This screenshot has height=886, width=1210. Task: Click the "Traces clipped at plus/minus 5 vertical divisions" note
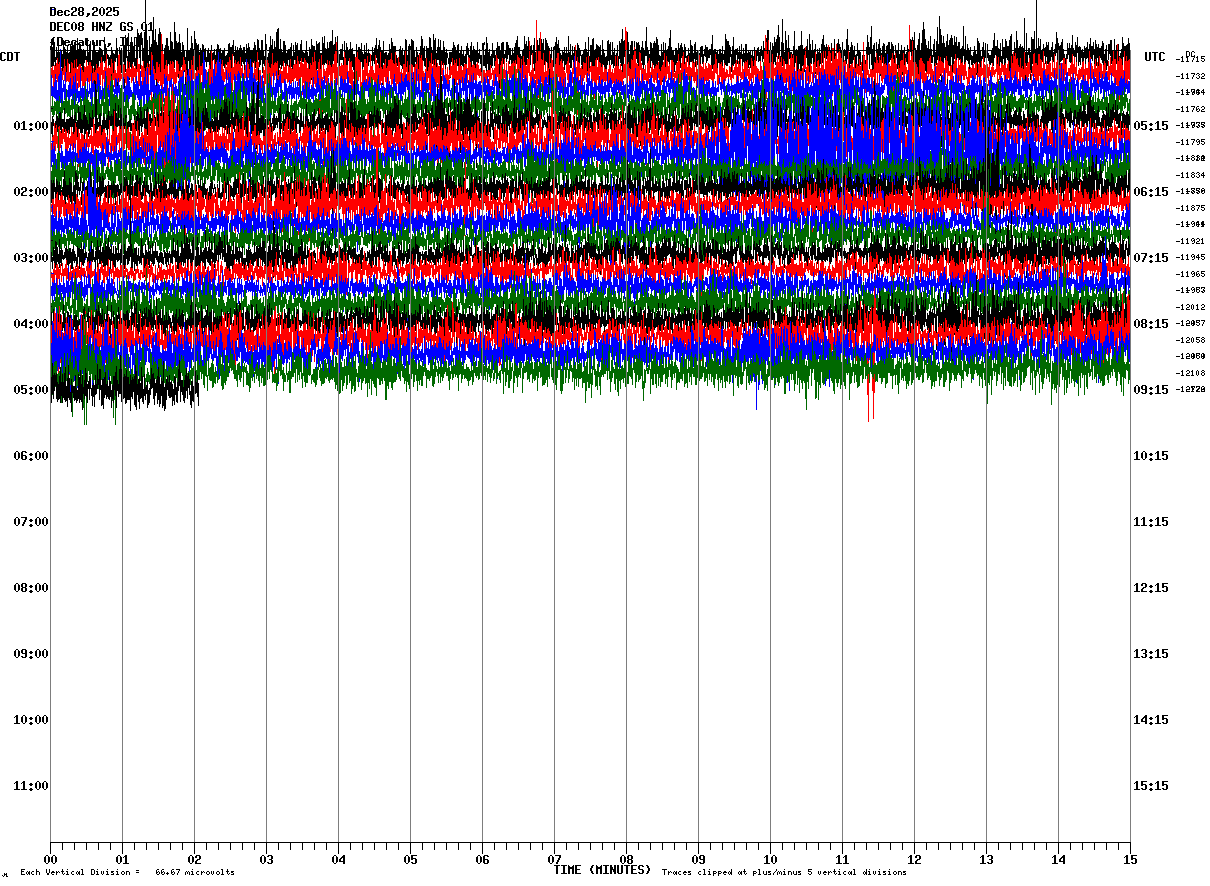coord(784,873)
